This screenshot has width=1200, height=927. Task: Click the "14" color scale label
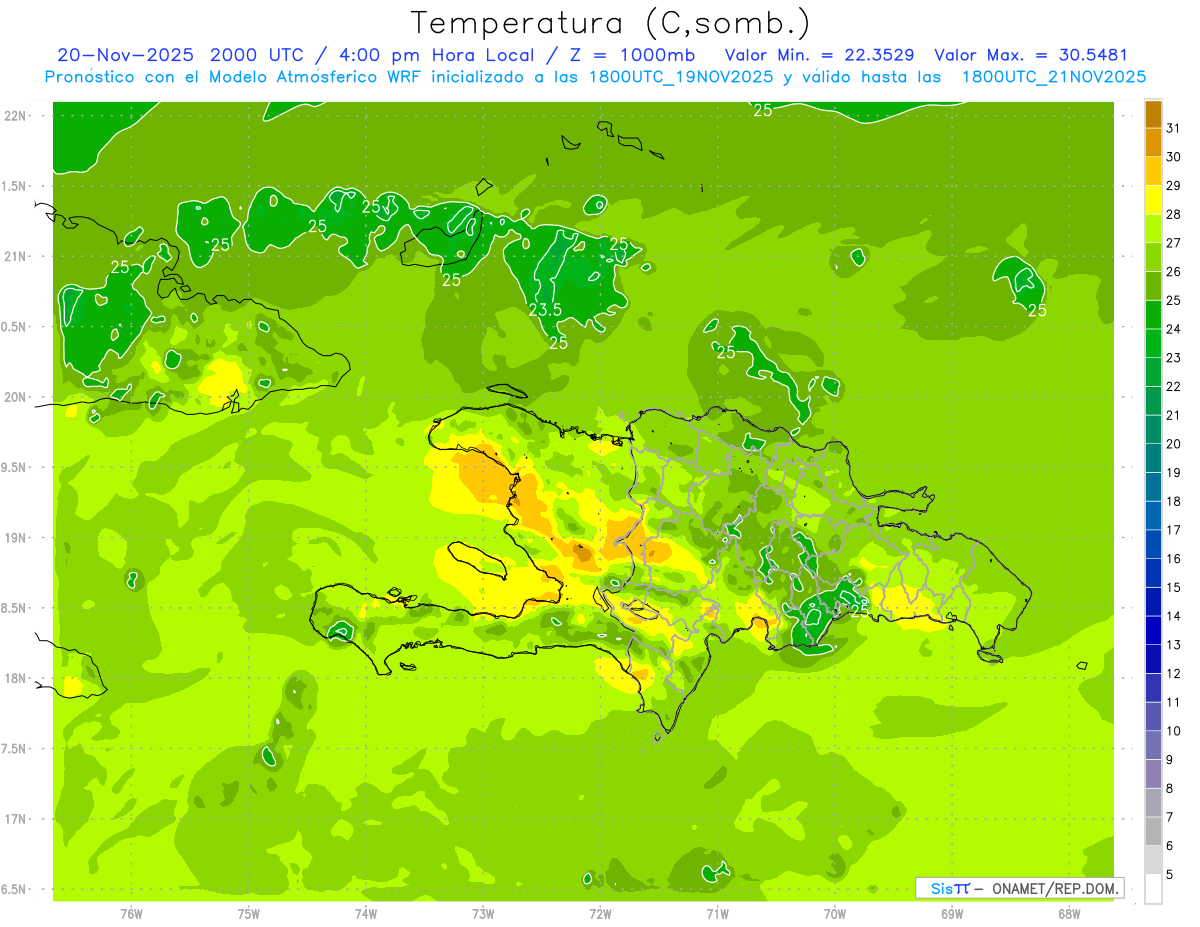[1174, 616]
